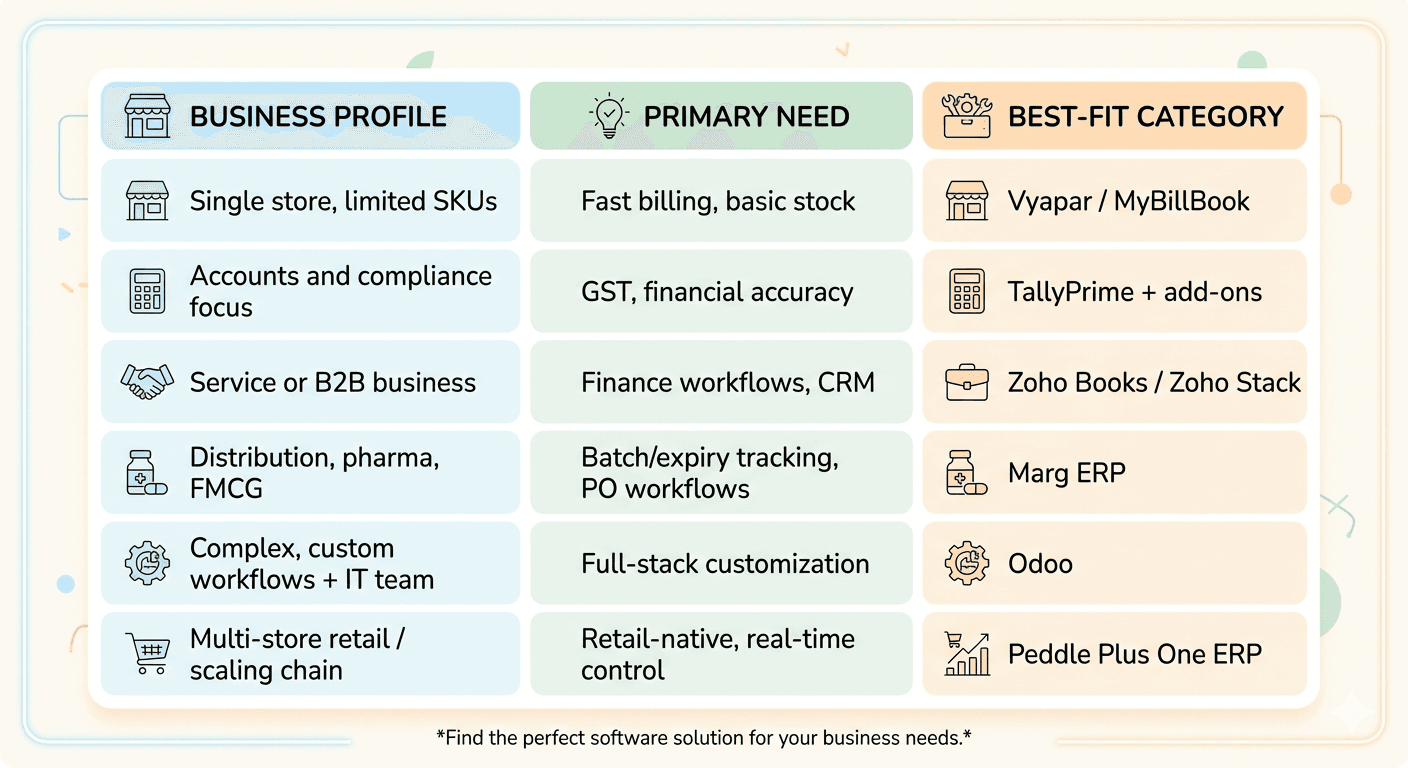The image size is (1408, 768).
Task: Click the medicine bottle icon beside Distribution, pharma
Action: pyautogui.click(x=147, y=473)
